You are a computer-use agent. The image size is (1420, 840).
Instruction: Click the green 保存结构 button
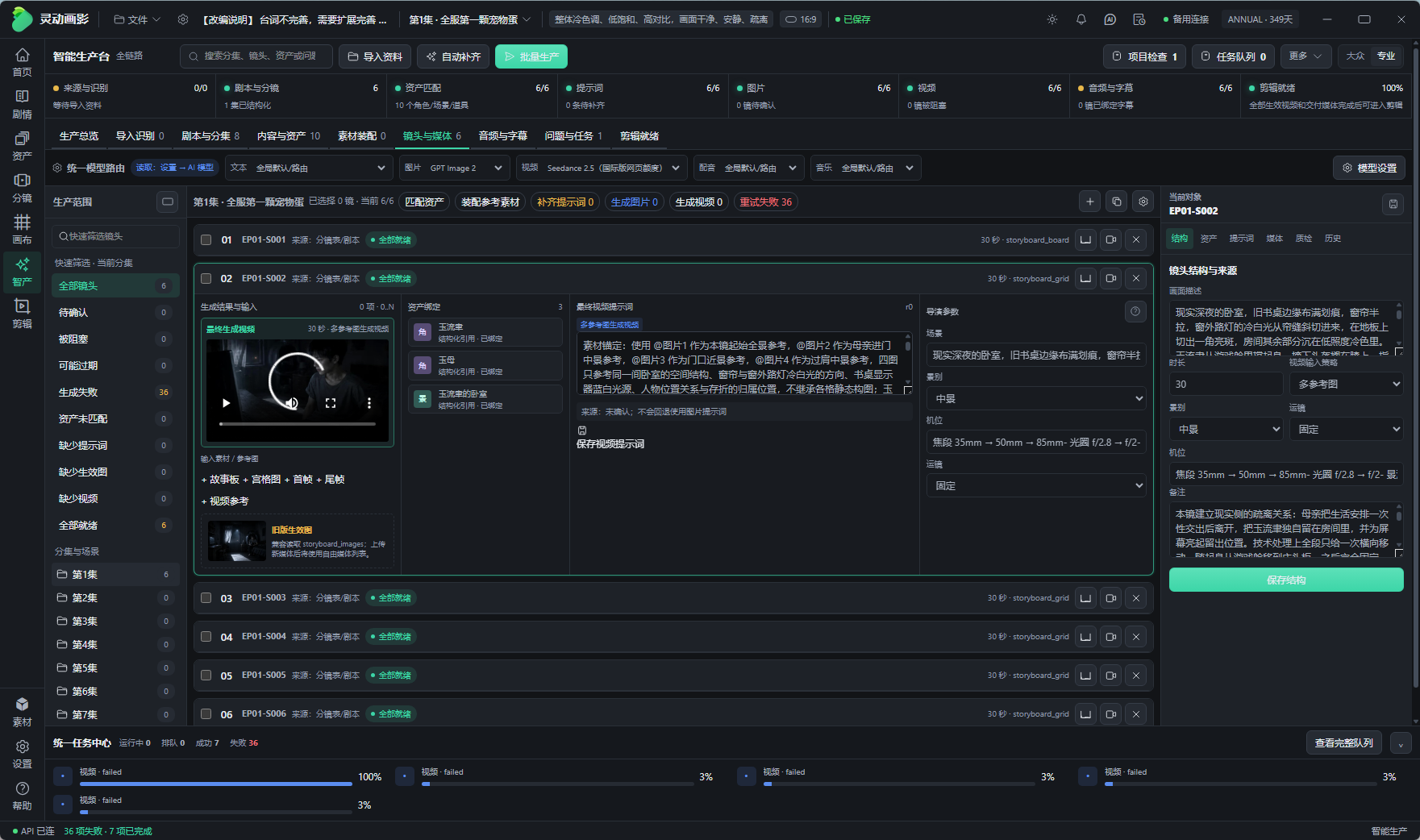coord(1286,580)
